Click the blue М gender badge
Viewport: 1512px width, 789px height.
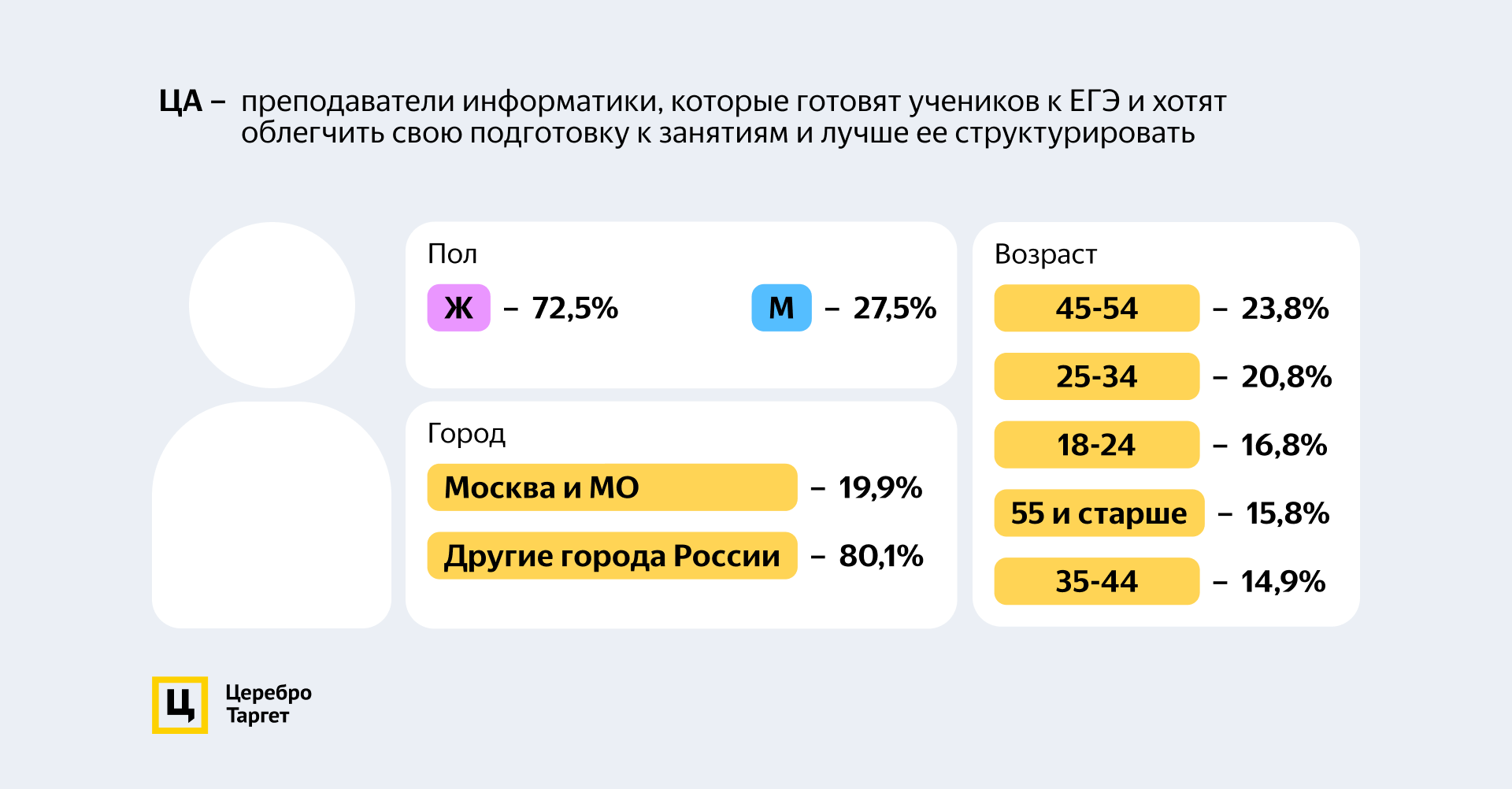coord(781,308)
